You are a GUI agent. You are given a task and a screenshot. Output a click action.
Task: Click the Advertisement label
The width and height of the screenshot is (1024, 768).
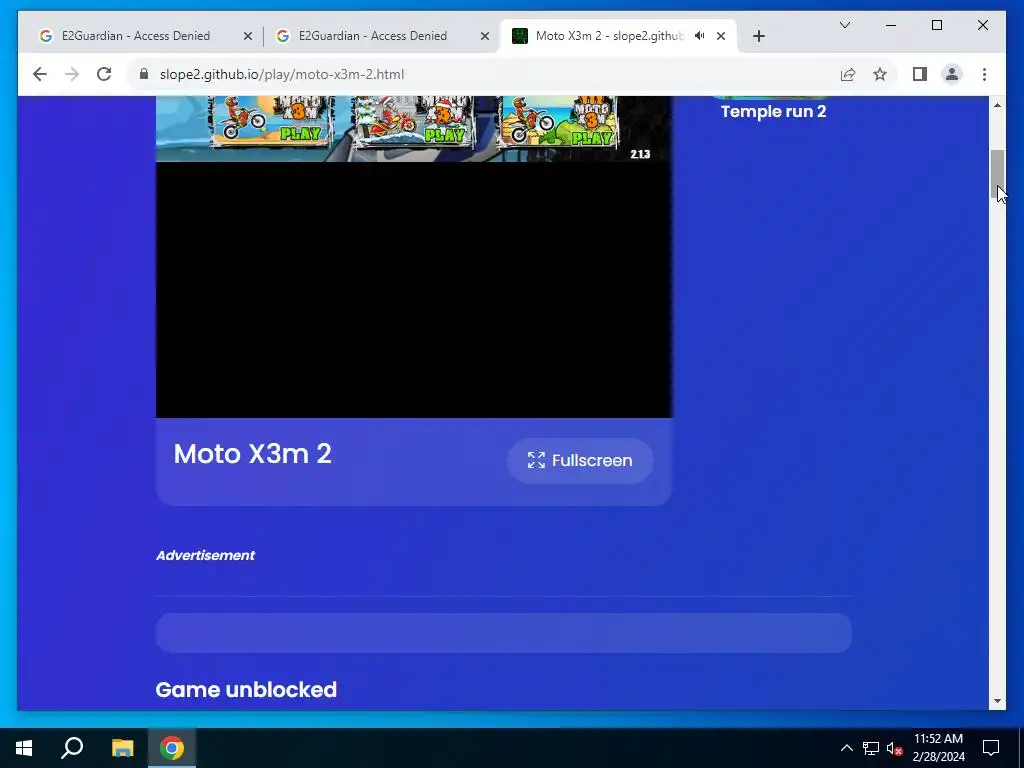(x=205, y=555)
